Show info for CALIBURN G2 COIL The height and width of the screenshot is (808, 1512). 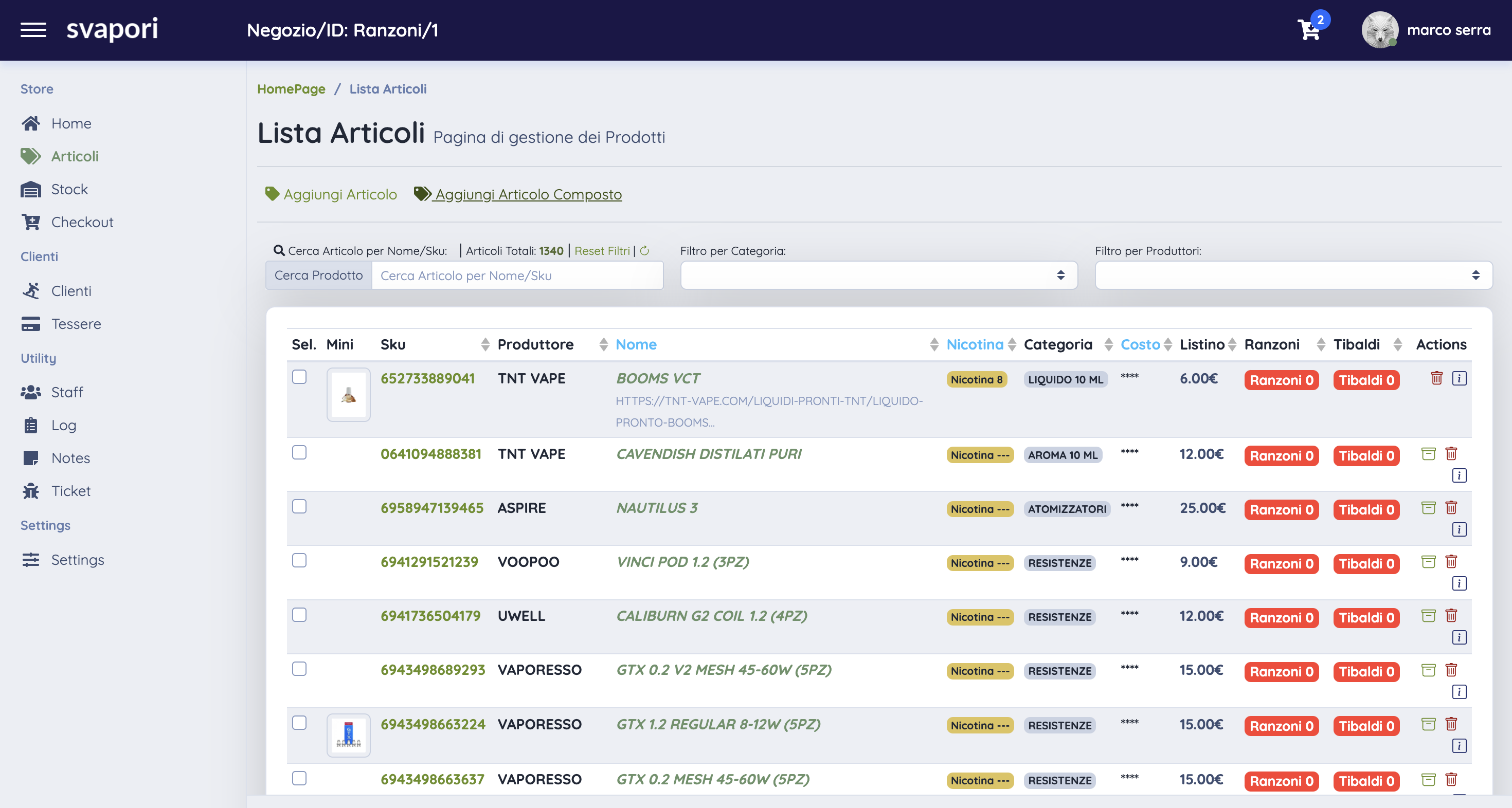coord(1459,637)
